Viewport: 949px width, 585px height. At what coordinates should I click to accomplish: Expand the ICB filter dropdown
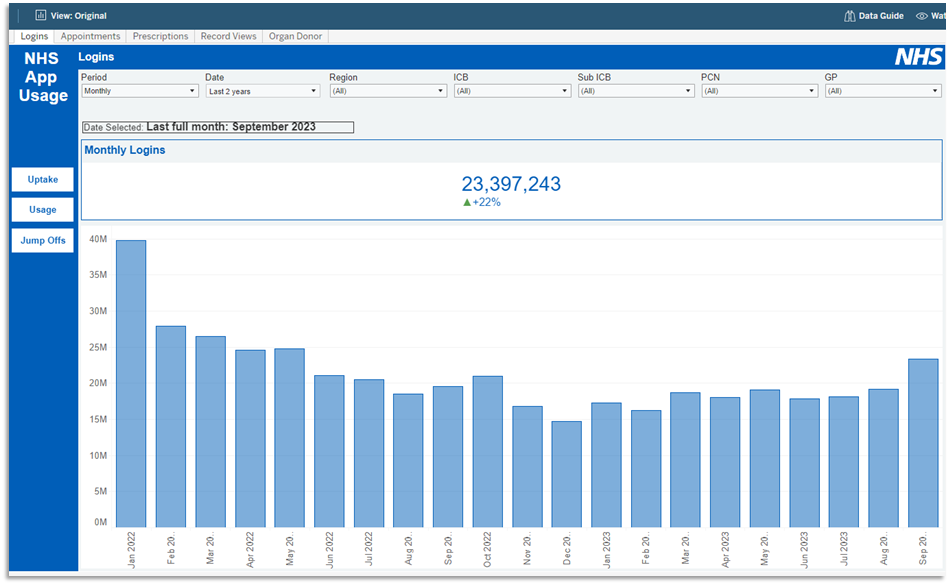512,91
